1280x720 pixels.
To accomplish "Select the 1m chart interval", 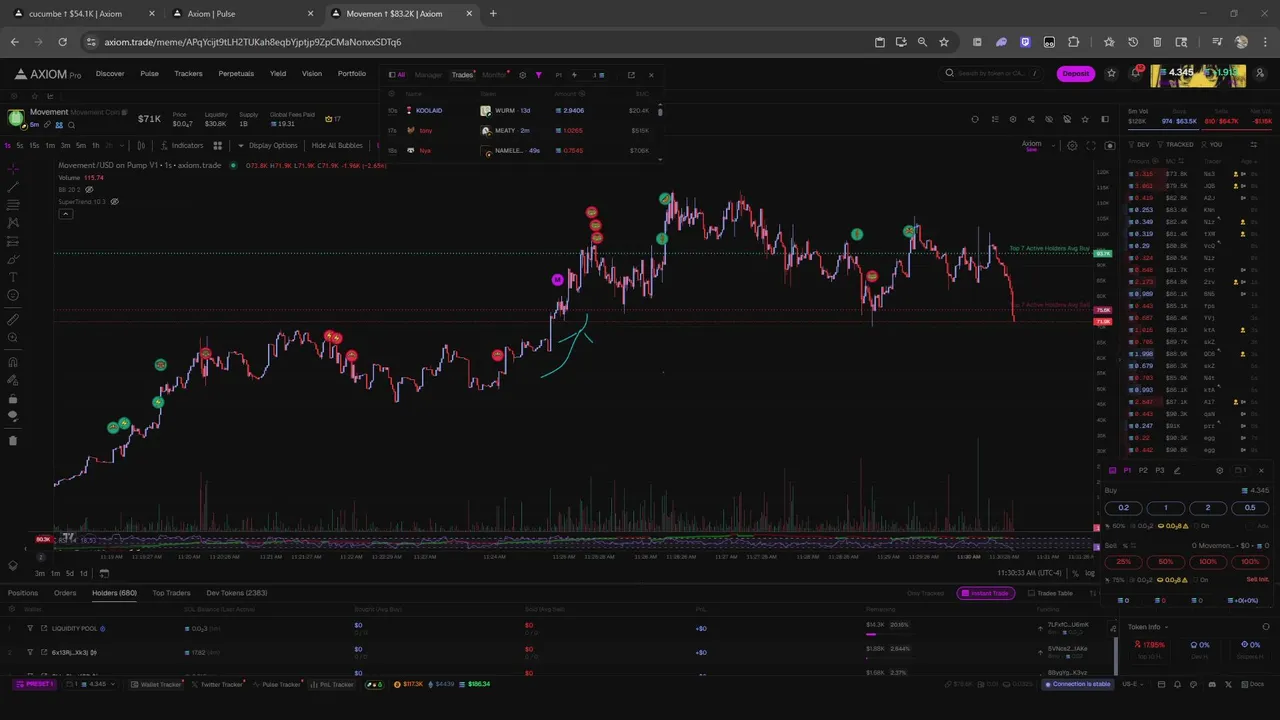I will [50, 145].
